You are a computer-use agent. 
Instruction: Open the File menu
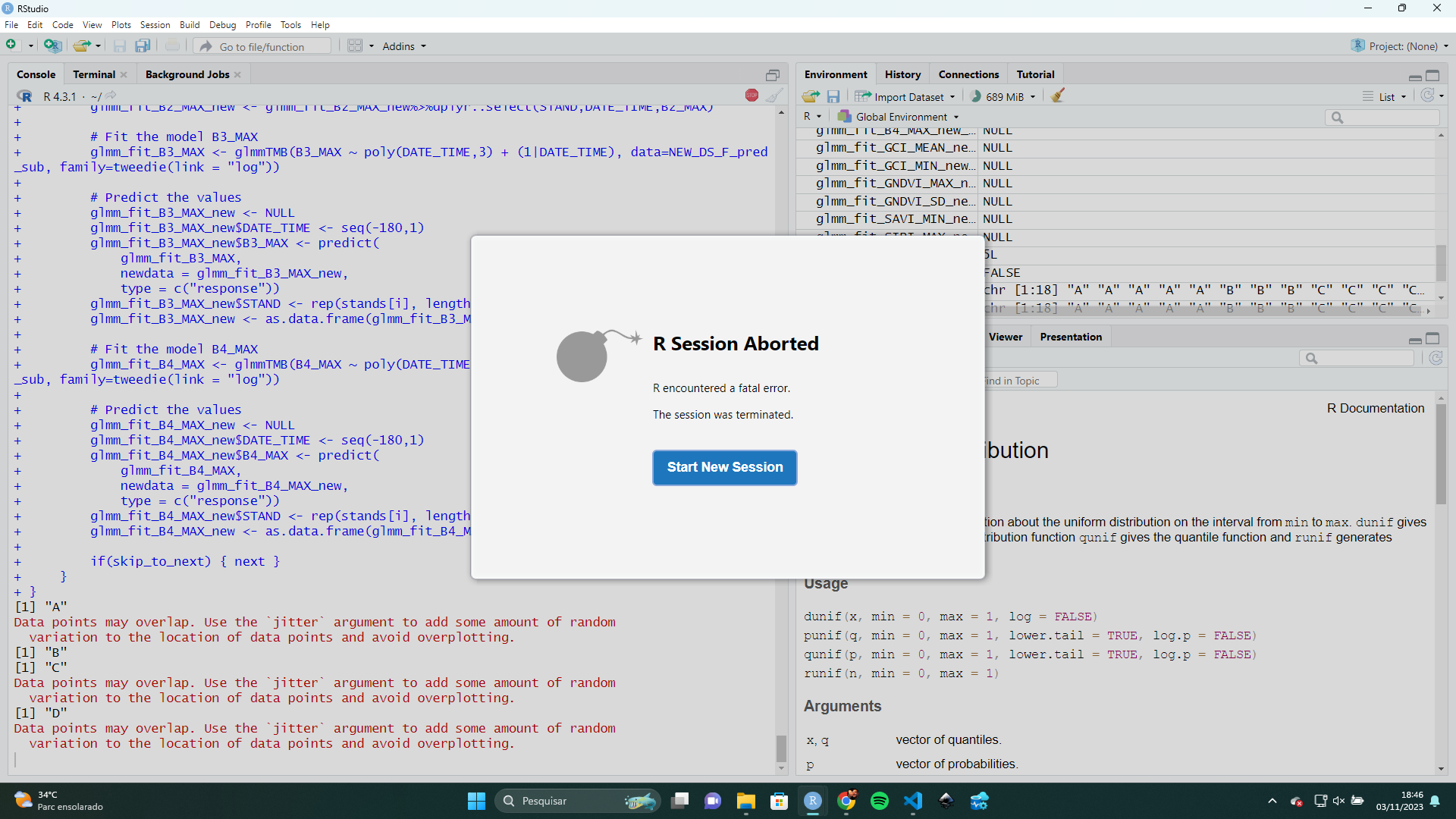pos(11,25)
